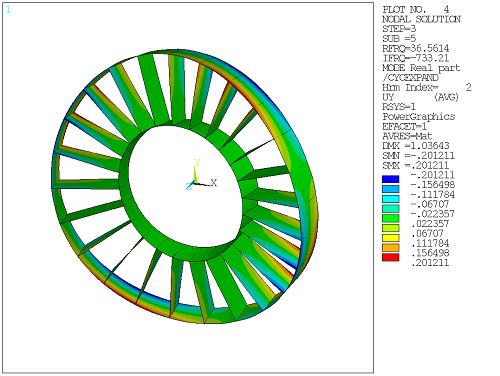Click the 'SMN =-.201211' value
Screen dimensions: 500x376
[x=419, y=156]
